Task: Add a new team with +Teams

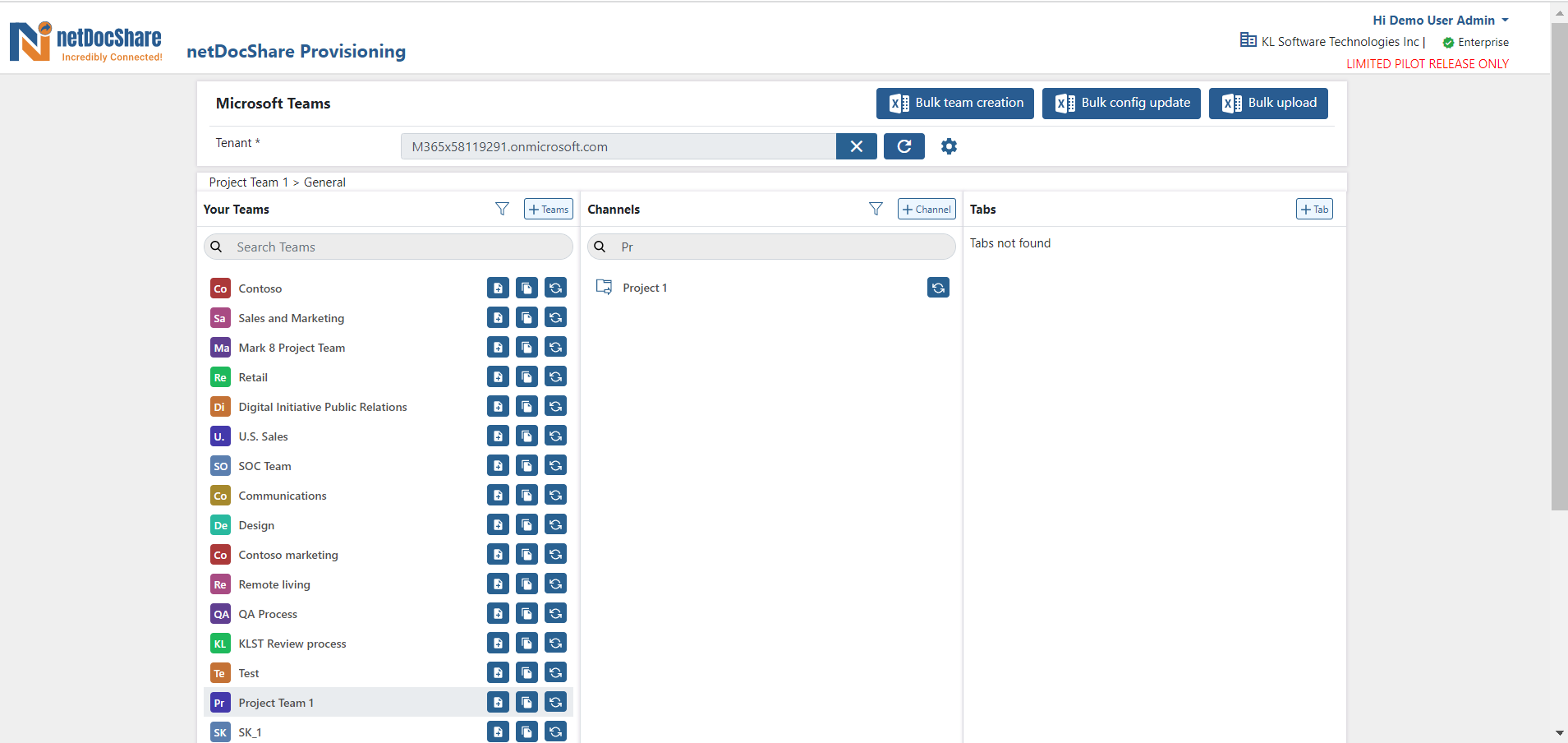Action: click(x=549, y=209)
